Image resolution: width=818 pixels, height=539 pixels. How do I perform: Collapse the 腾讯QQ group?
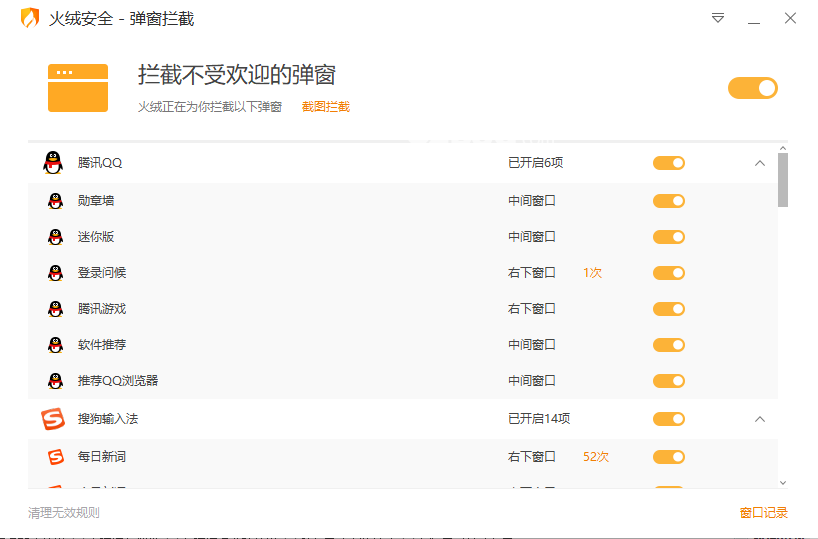[x=760, y=163]
